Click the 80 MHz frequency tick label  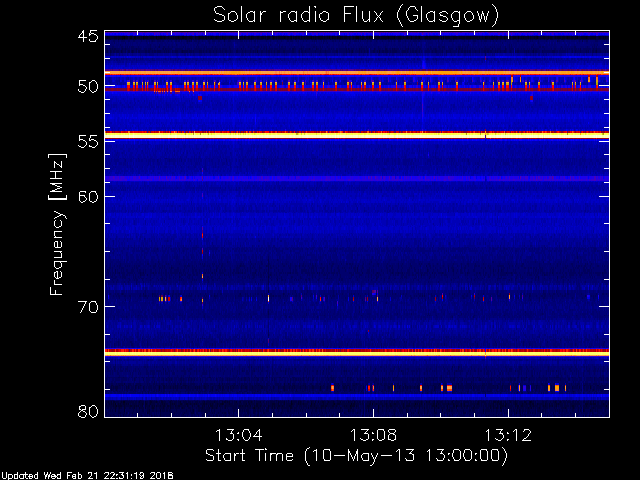(88, 411)
